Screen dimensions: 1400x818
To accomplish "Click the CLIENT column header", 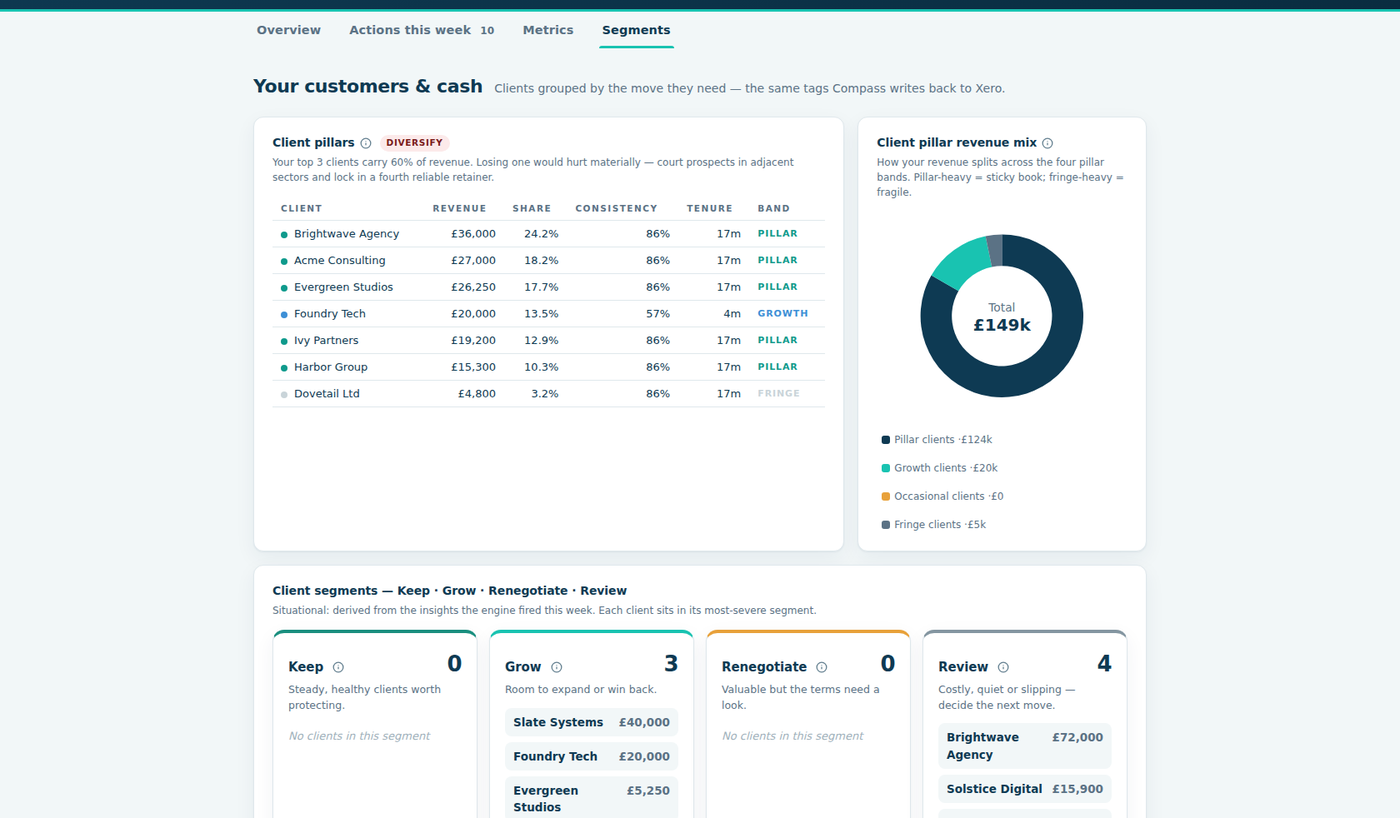I will point(302,209).
